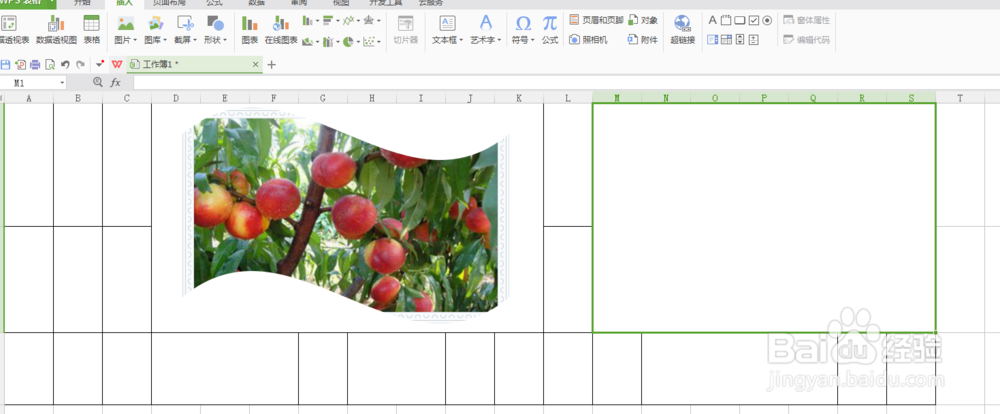Insert a list box form control
Screen dimensions: 1000x414
(x=713, y=40)
